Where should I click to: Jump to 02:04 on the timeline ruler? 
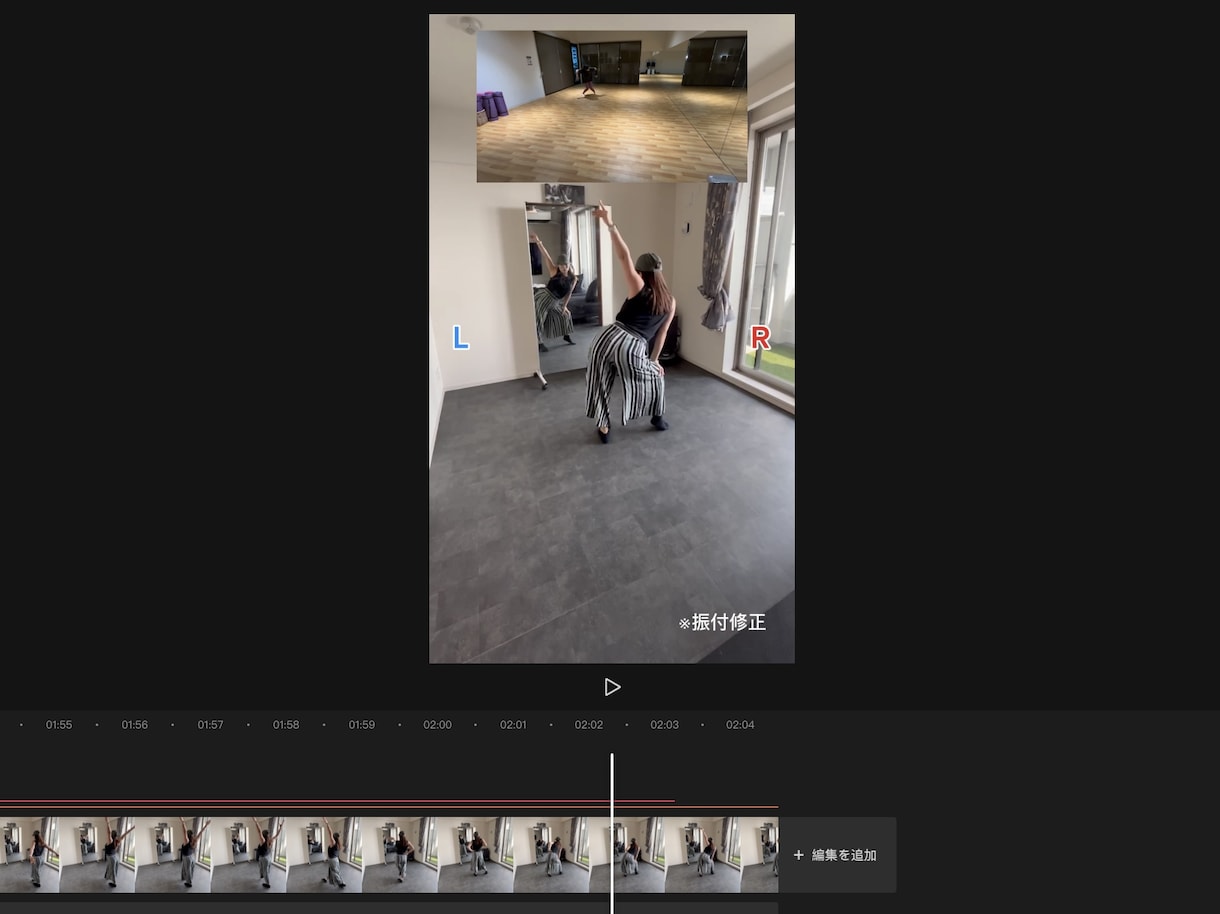tap(740, 725)
